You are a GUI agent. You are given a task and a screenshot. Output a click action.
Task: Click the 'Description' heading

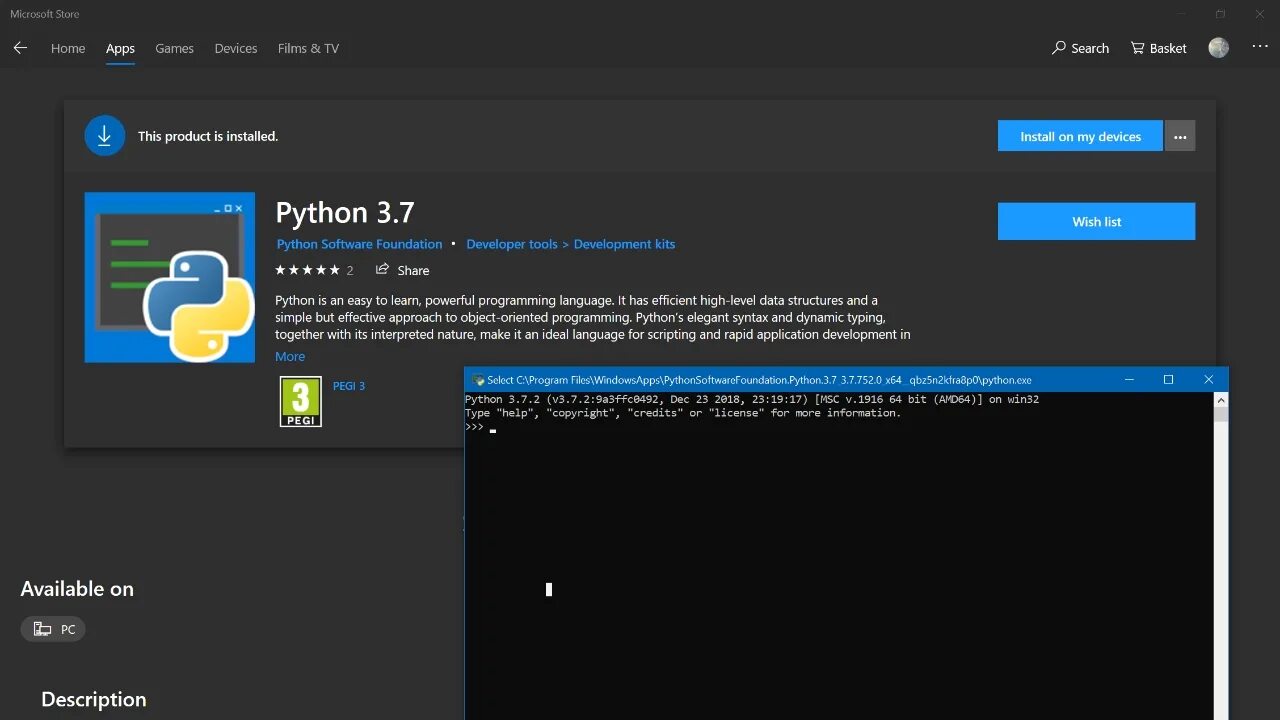point(93,700)
